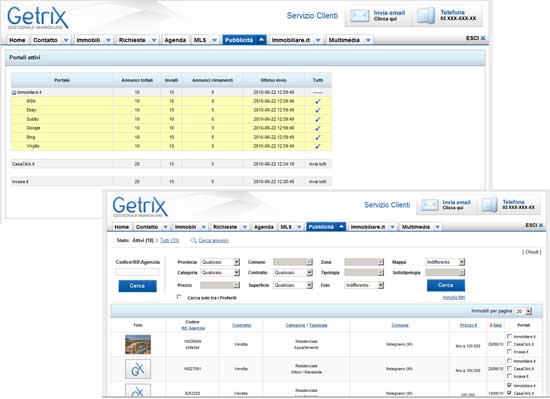Open the Cerca annuncio link
Screen dimensions: 550x399
(x=213, y=241)
